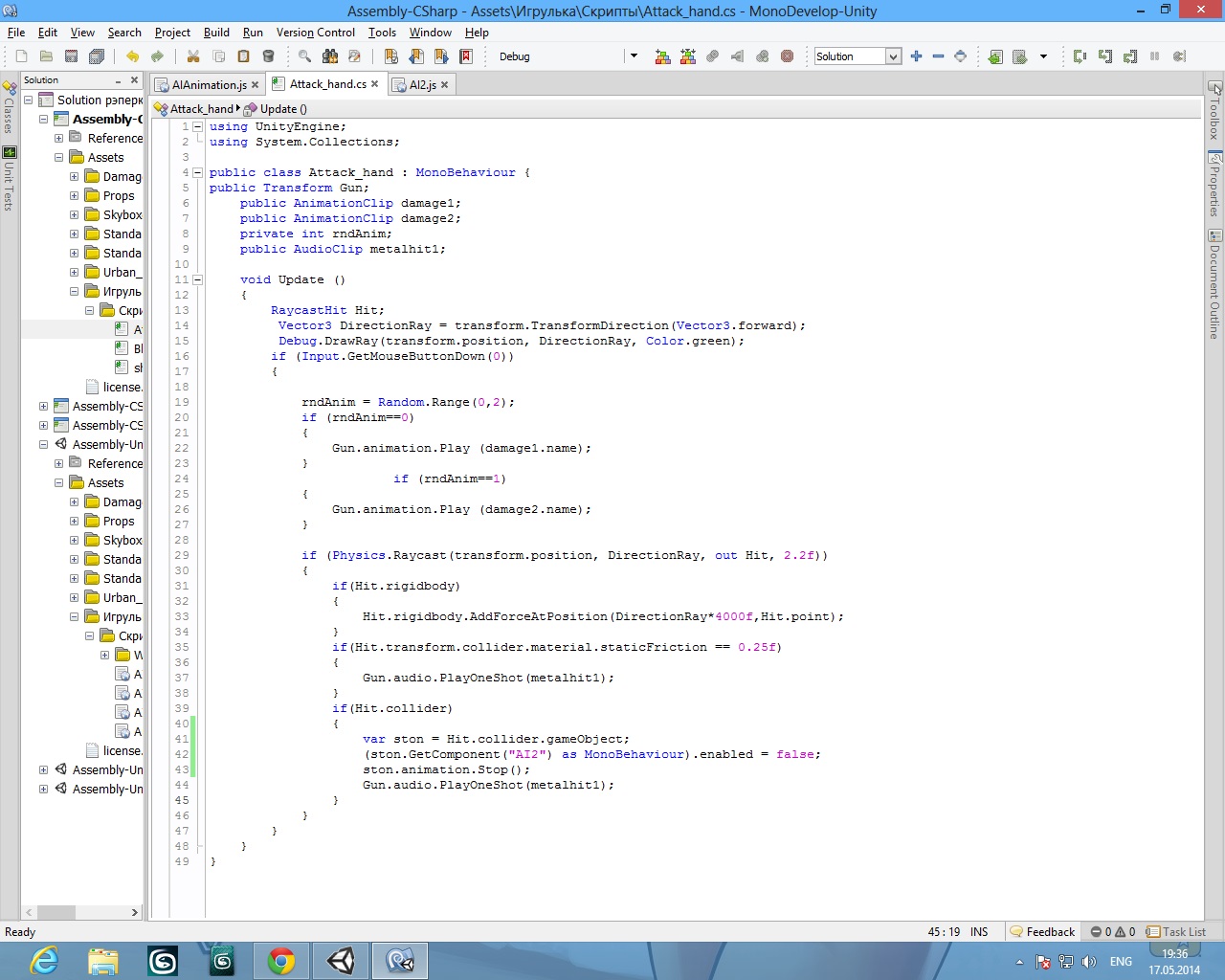Open the Debug configuration dropdown arrow
This screenshot has width=1225, height=980.
(634, 56)
